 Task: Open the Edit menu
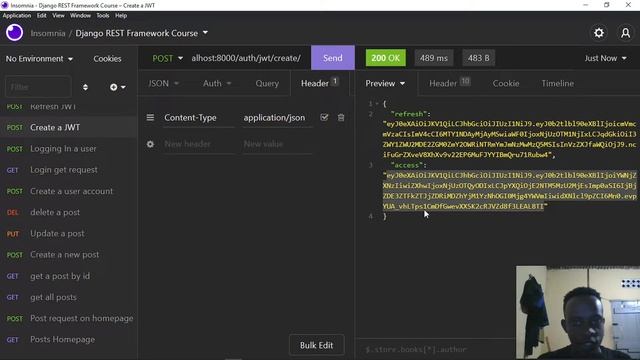tap(42, 16)
